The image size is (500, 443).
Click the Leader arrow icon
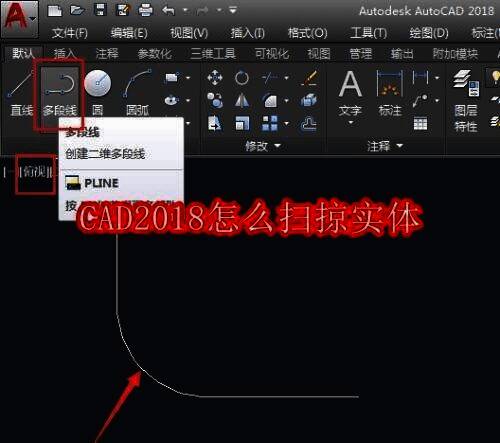pos(420,100)
